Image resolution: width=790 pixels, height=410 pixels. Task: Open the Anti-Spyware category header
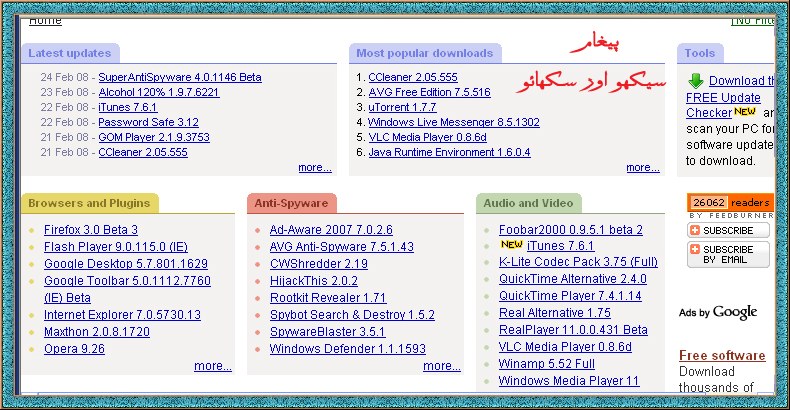coord(291,203)
